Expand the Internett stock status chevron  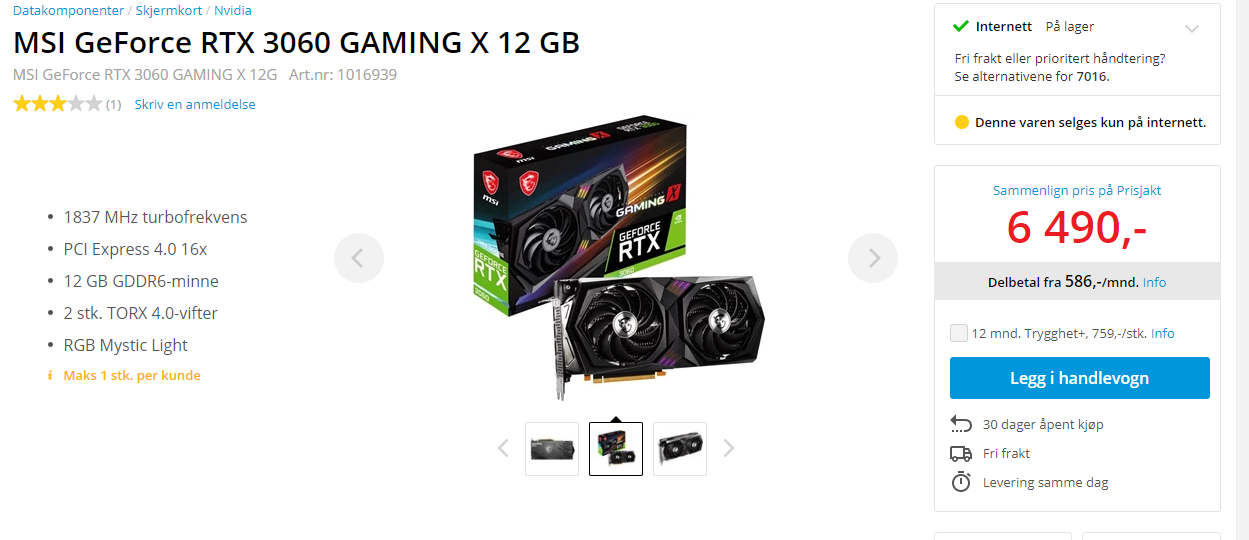point(1191,29)
